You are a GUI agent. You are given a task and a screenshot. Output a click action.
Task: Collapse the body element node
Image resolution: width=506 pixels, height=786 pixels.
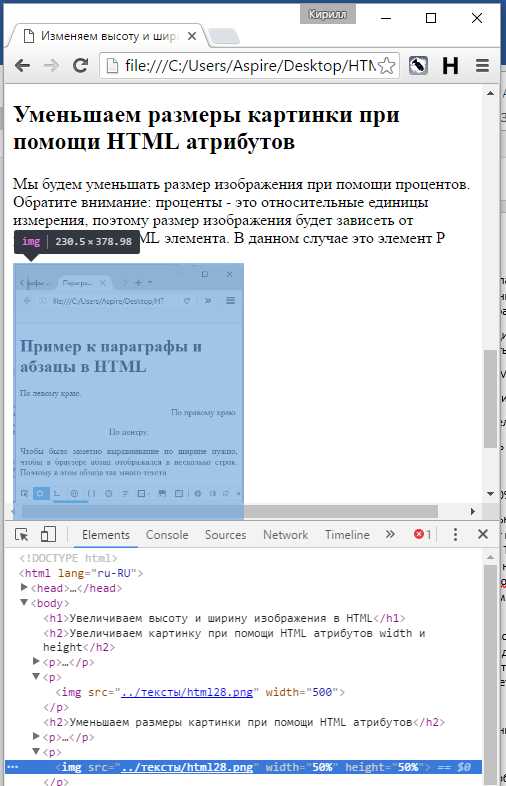tap(24, 602)
